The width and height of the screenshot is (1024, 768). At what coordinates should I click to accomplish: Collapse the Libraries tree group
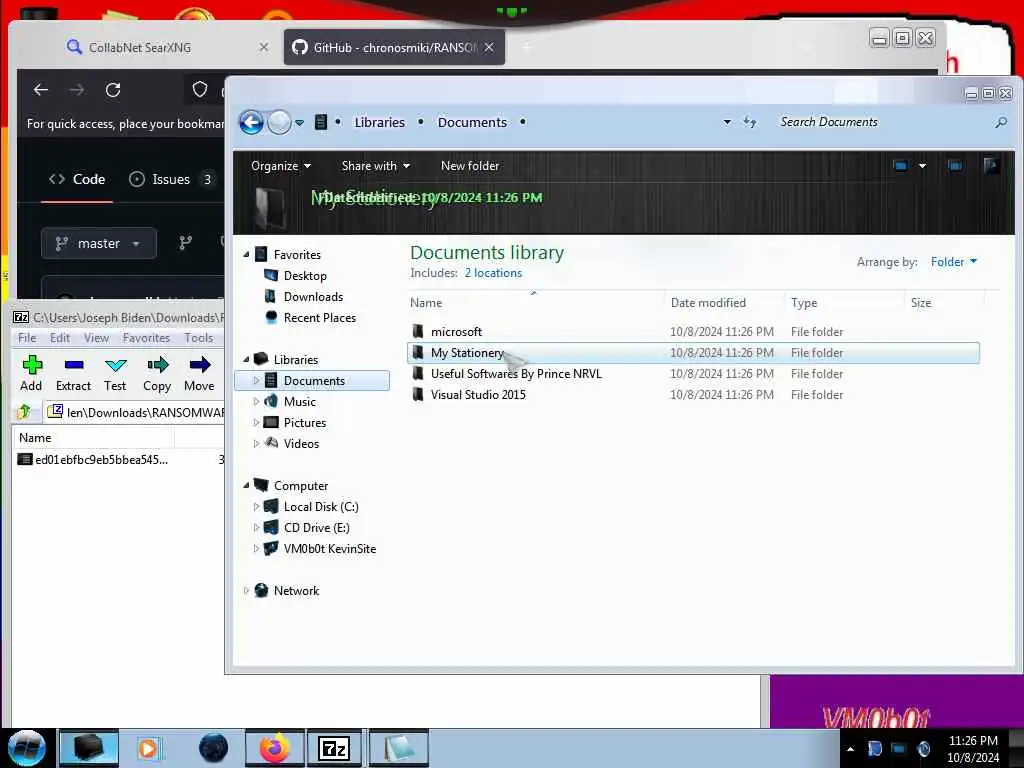point(246,360)
